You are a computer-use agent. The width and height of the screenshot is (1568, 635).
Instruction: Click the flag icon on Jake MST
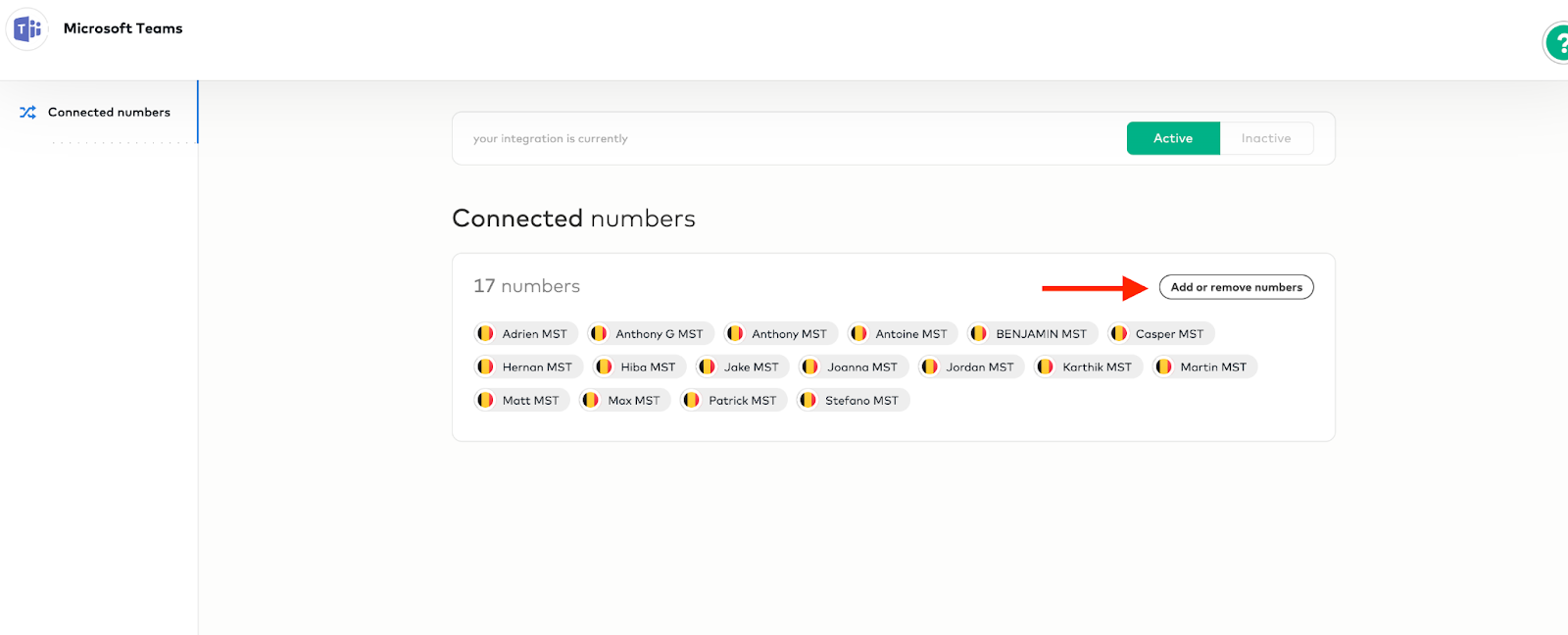(707, 367)
